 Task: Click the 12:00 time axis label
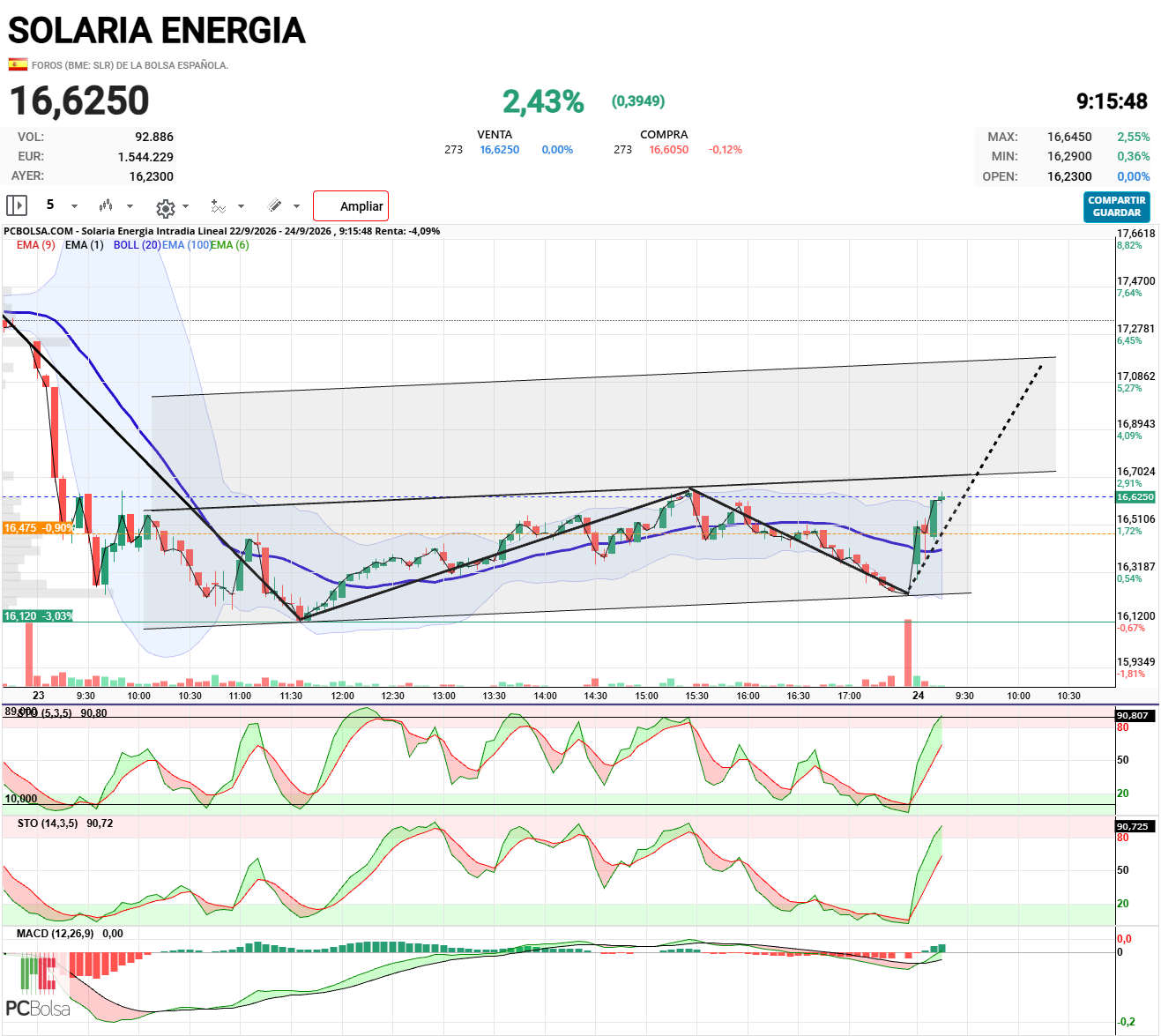[x=343, y=696]
